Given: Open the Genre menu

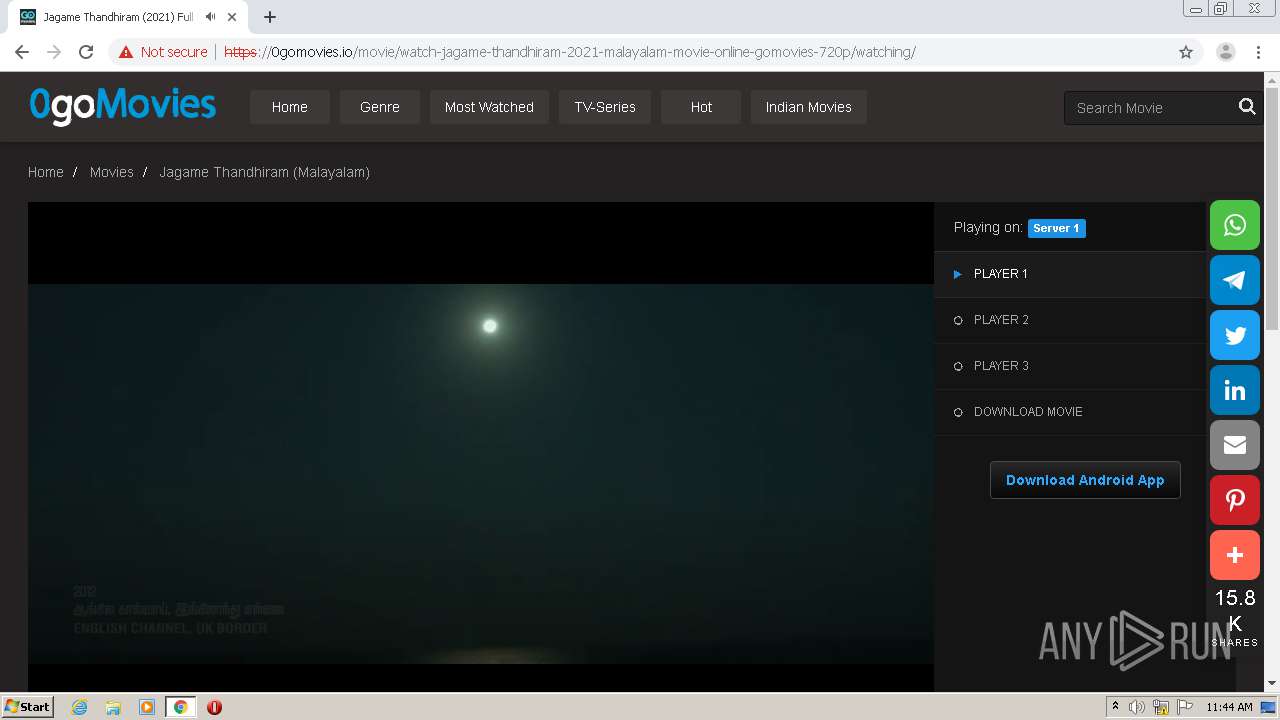Looking at the screenshot, I should [380, 107].
